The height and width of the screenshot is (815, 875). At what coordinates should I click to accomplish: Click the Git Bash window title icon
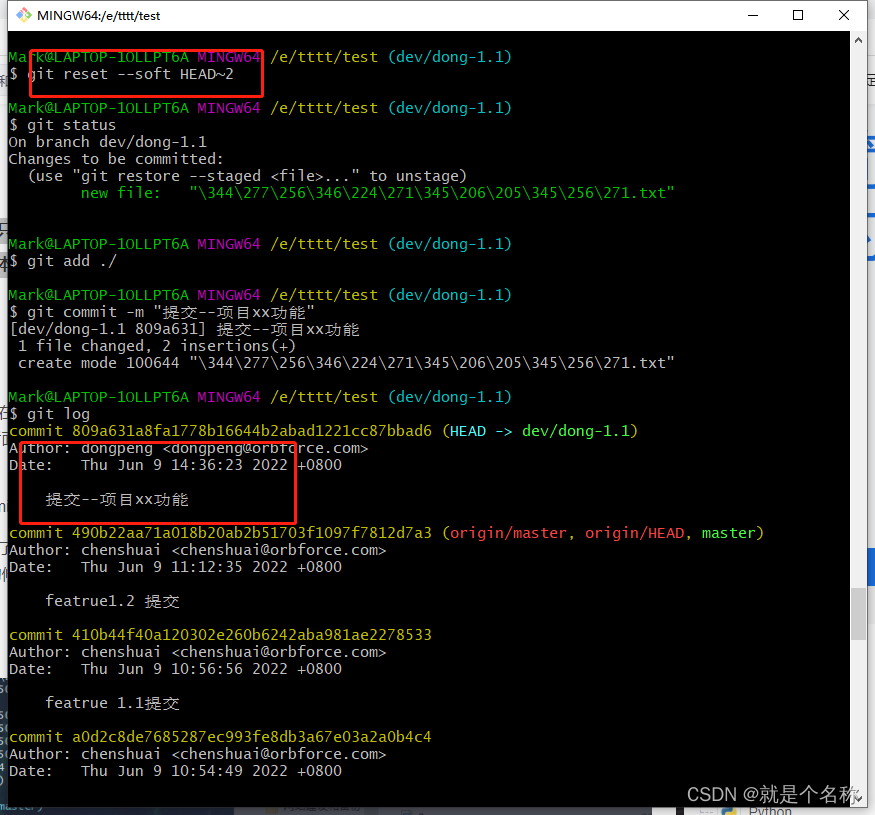pos(23,15)
